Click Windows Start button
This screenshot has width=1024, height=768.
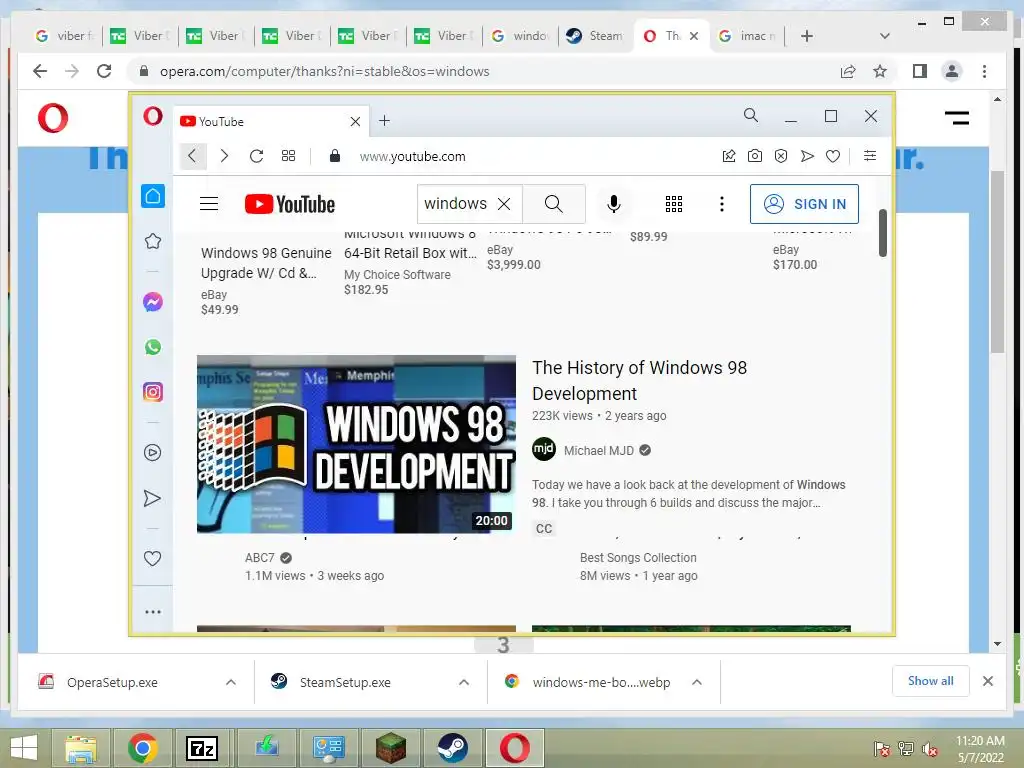[x=24, y=748]
